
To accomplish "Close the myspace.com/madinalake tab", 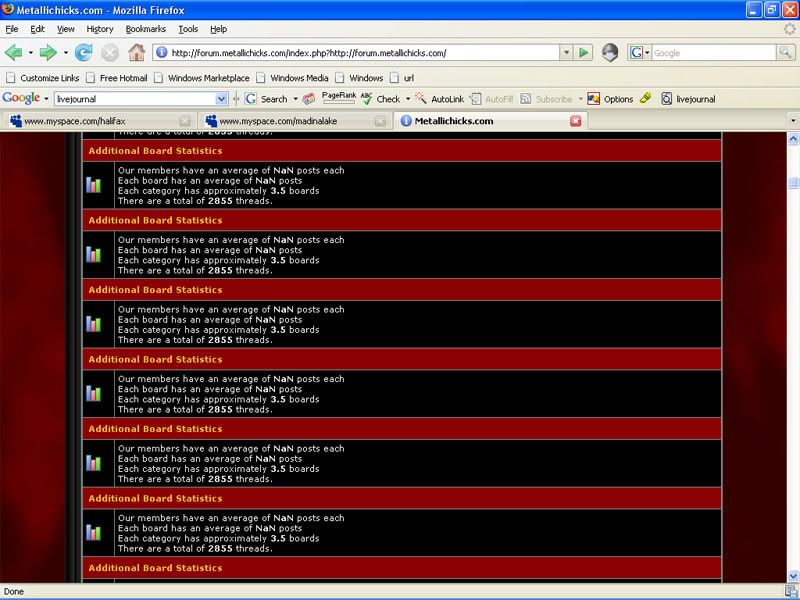I will click(x=381, y=121).
